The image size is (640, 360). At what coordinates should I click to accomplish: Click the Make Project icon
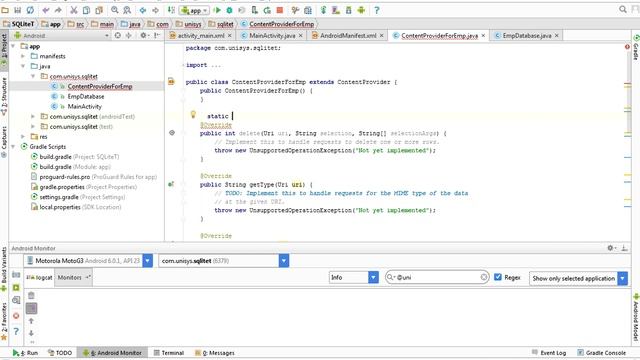(171, 10)
